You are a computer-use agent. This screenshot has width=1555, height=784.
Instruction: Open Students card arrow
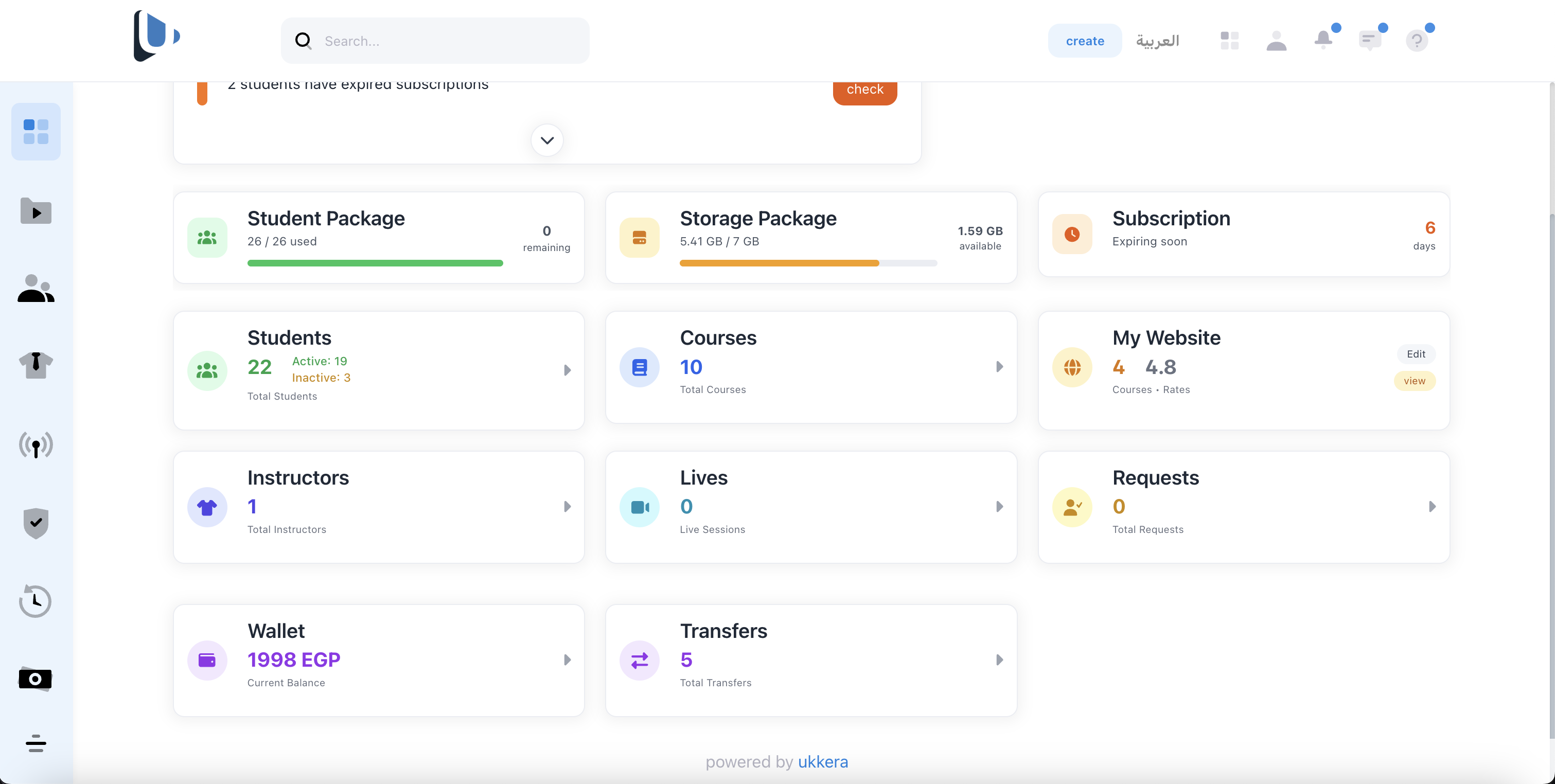click(x=568, y=370)
